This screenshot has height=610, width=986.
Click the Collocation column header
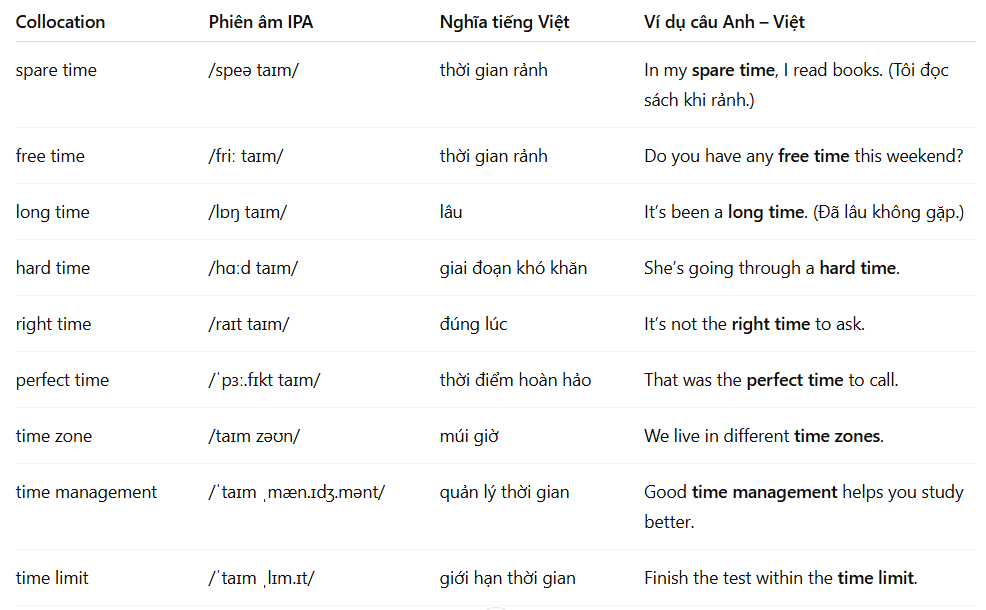pos(60,22)
